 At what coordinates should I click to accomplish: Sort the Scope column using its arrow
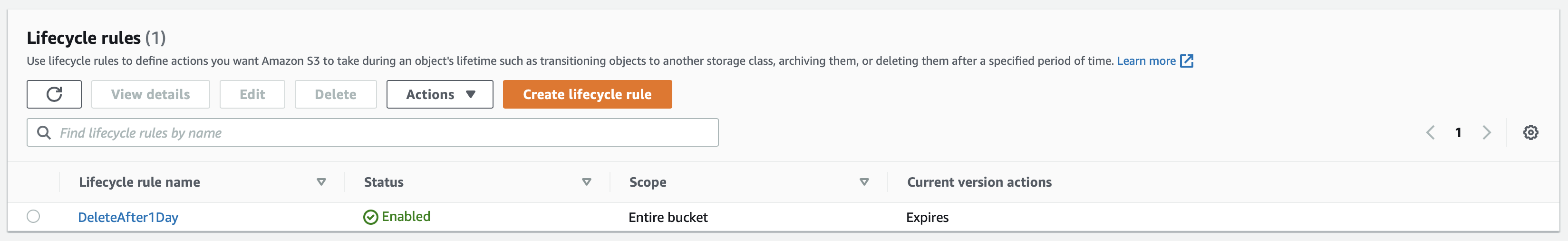864,182
